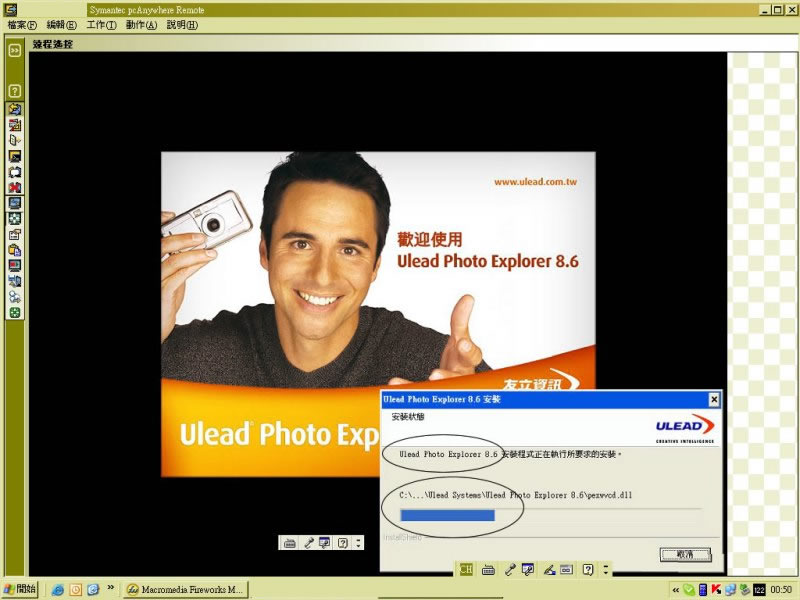This screenshot has width=800, height=600.
Task: Click speech tools window icon on lower language bar
Action: 528,569
